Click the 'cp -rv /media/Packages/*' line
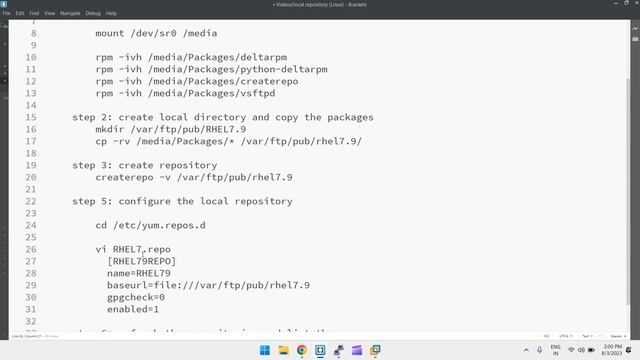Image resolution: width=640 pixels, height=360 pixels. point(229,141)
